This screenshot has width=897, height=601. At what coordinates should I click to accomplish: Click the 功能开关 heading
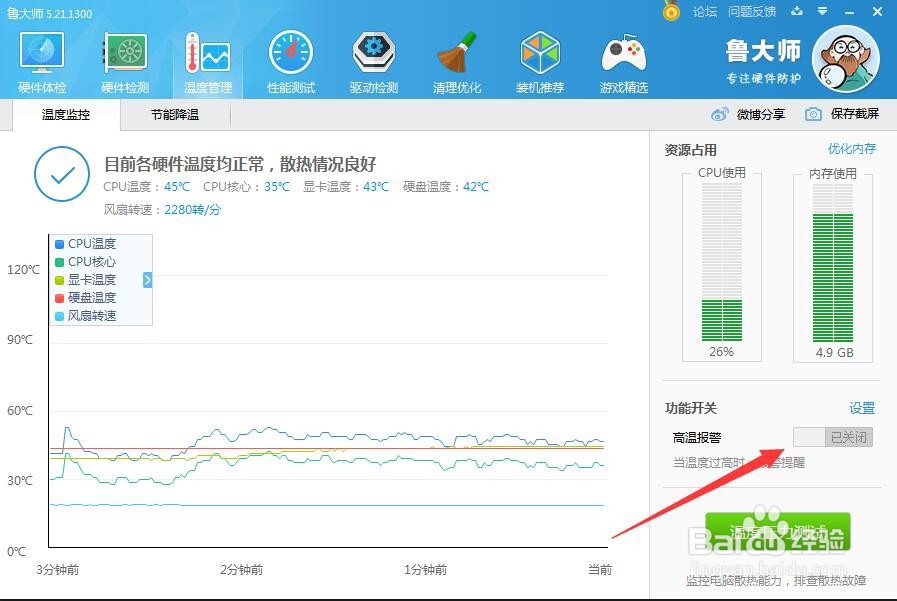tap(690, 408)
